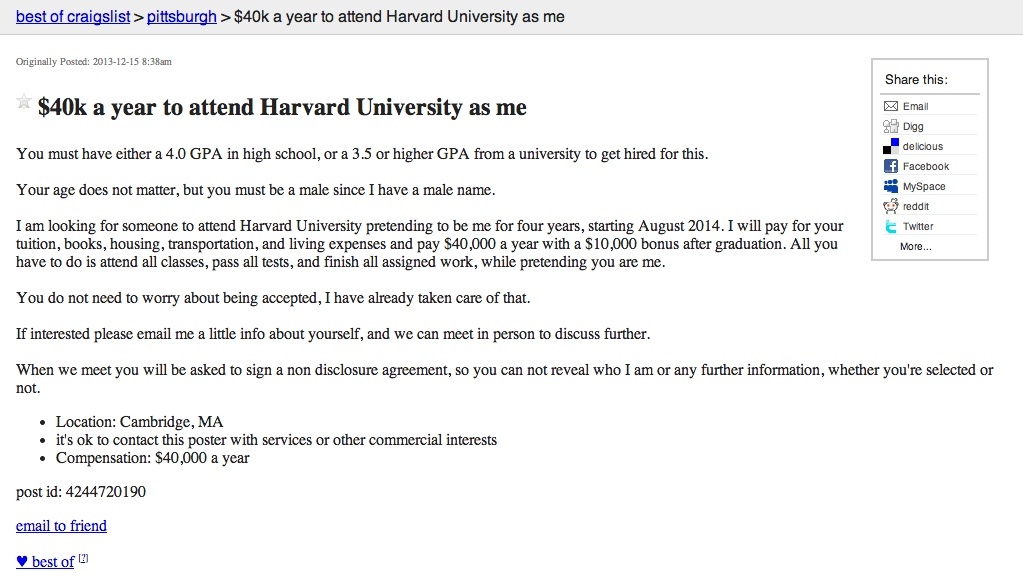Click the Digg share icon
1023x586 pixels.
tap(890, 126)
